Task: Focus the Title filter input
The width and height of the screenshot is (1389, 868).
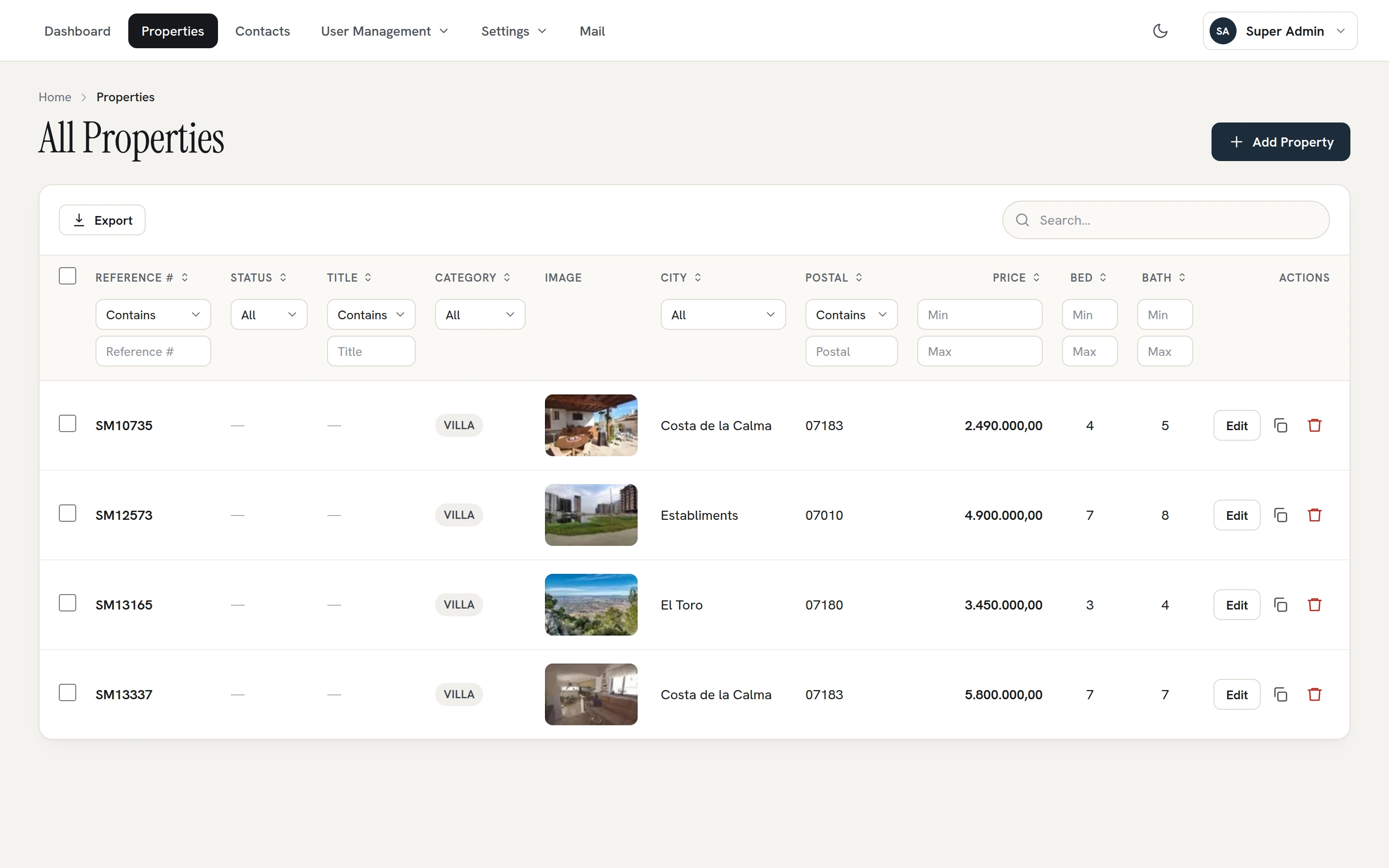Action: pos(371,352)
